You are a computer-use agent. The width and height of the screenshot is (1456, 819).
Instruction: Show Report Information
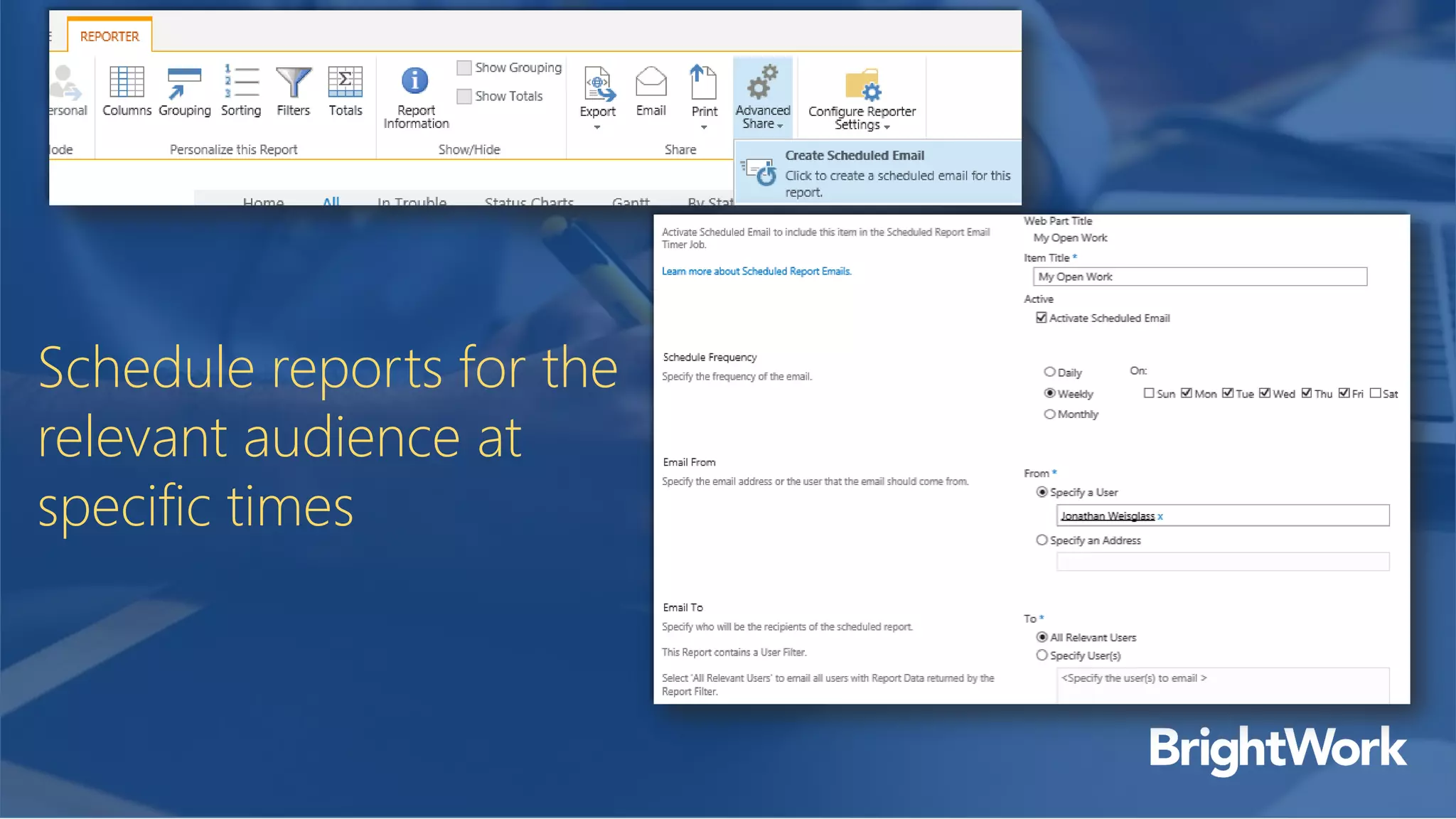pyautogui.click(x=416, y=97)
